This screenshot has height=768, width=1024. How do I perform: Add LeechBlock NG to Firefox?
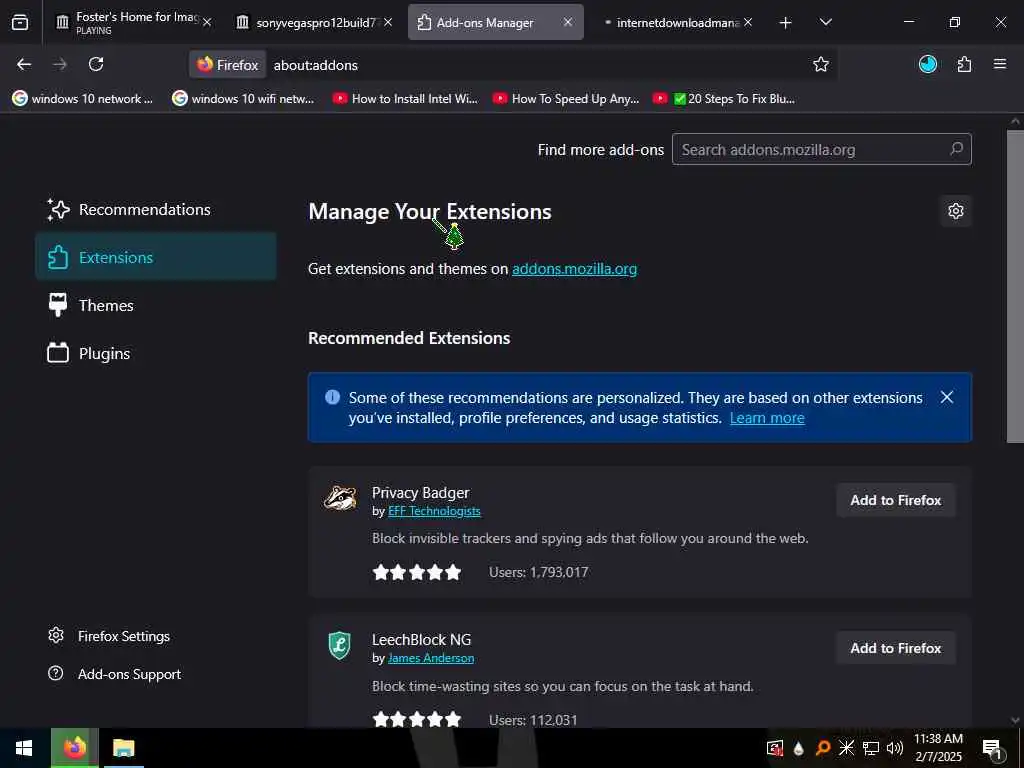[x=895, y=648]
